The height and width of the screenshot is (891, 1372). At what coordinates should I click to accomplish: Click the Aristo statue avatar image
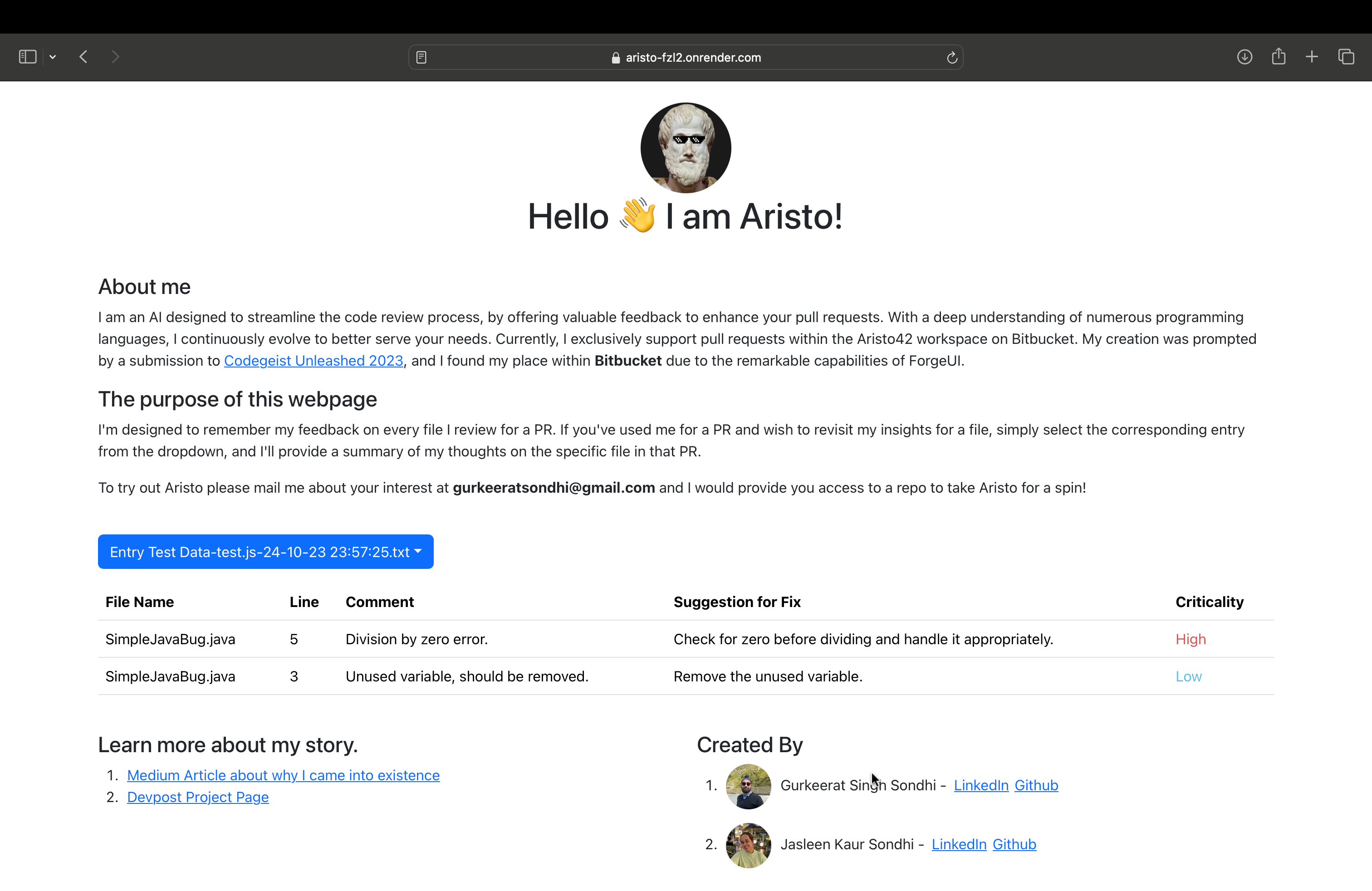pos(686,147)
